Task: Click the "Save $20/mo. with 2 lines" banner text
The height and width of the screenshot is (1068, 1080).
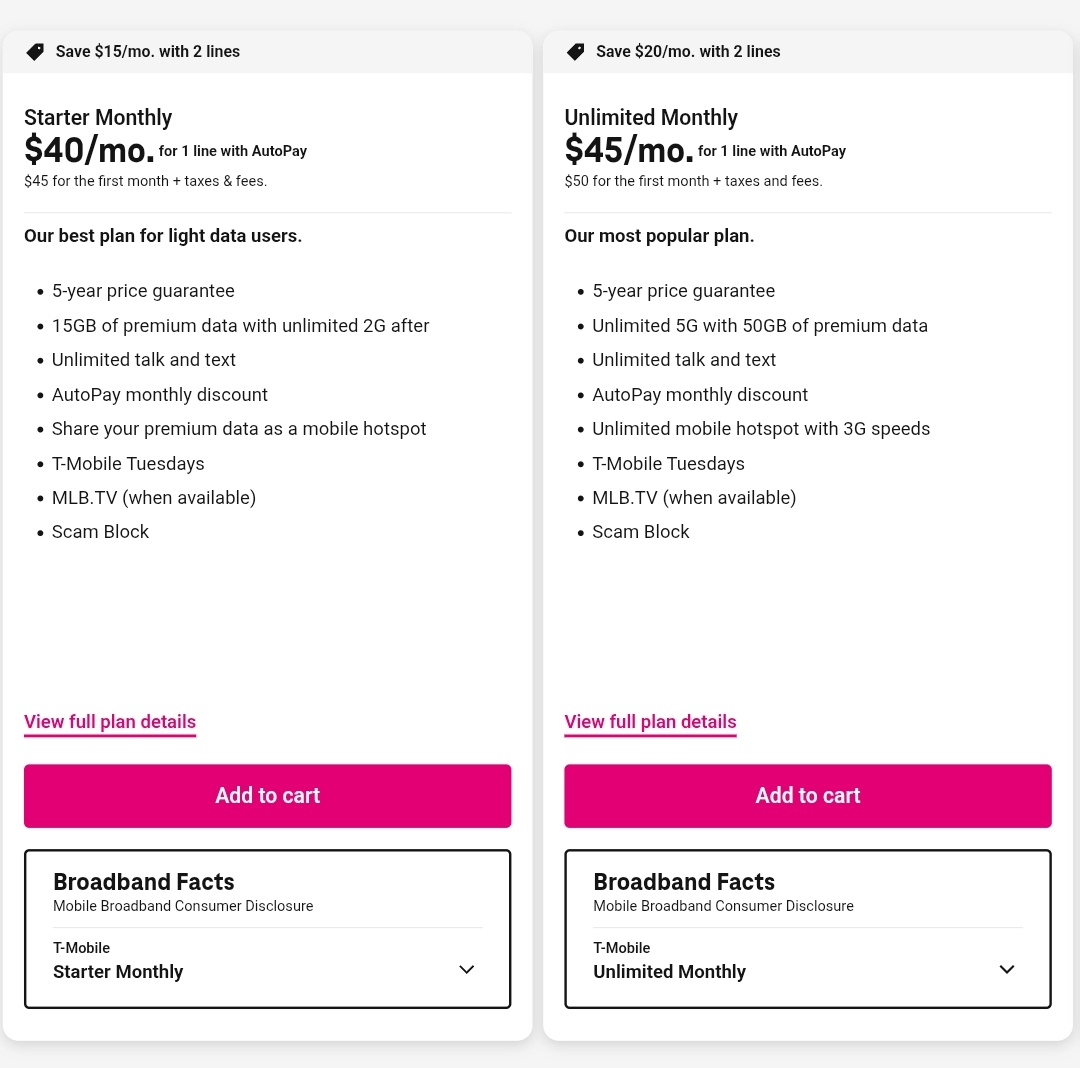Action: pos(688,52)
